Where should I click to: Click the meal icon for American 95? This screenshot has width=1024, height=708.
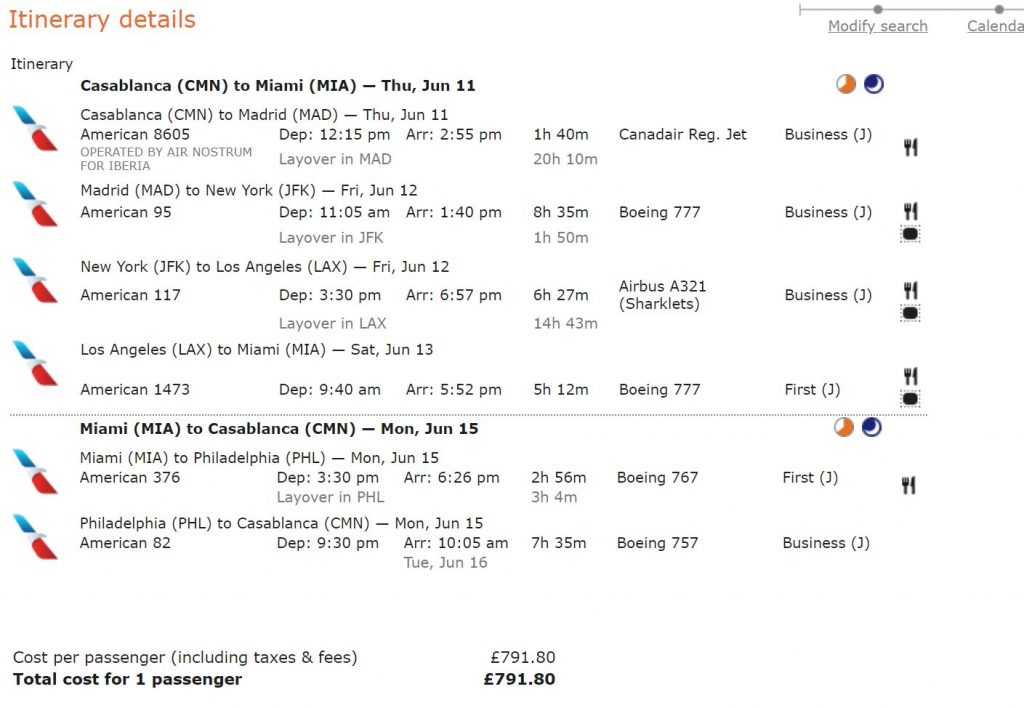click(910, 211)
